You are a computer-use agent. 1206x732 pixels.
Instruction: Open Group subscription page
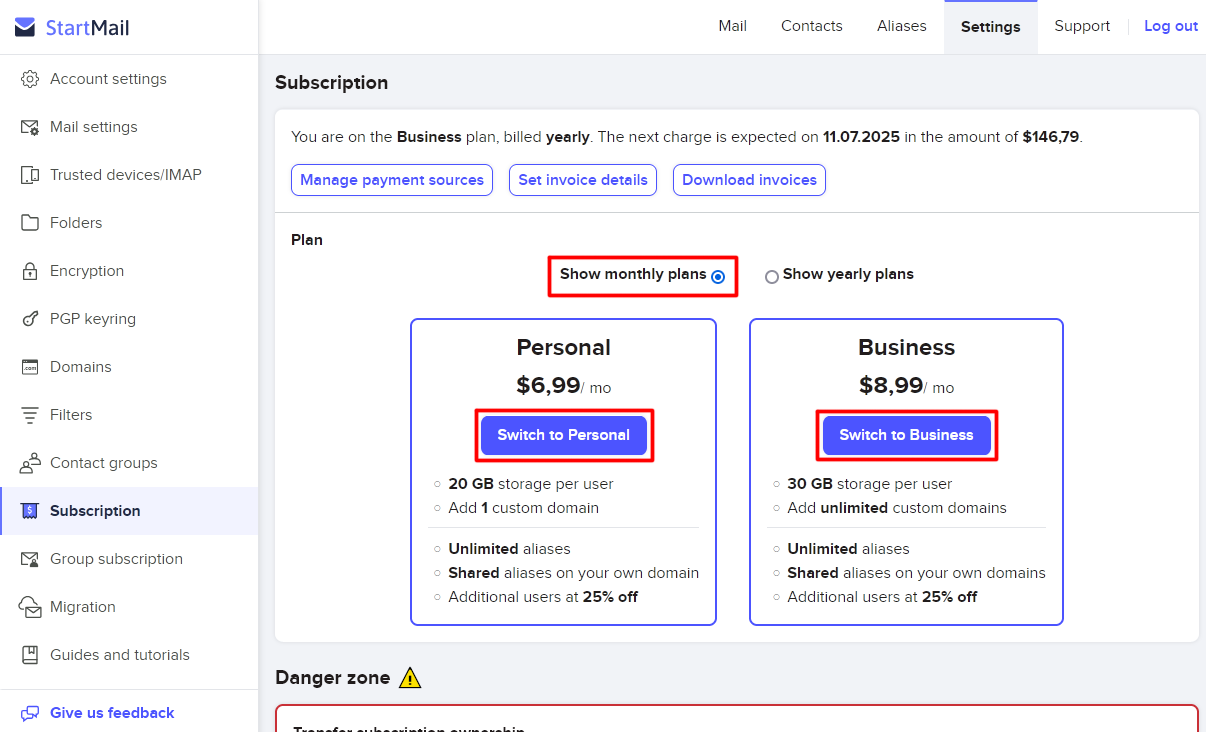(x=129, y=559)
